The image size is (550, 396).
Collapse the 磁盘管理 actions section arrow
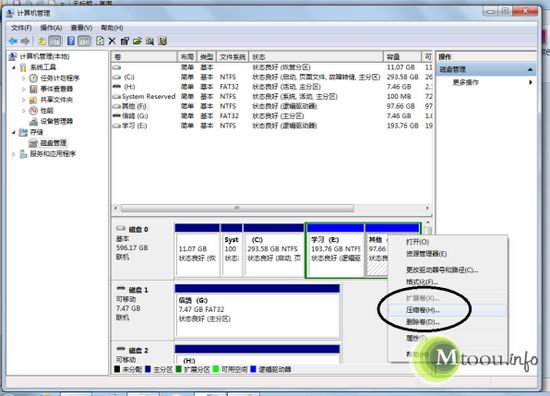click(530, 70)
